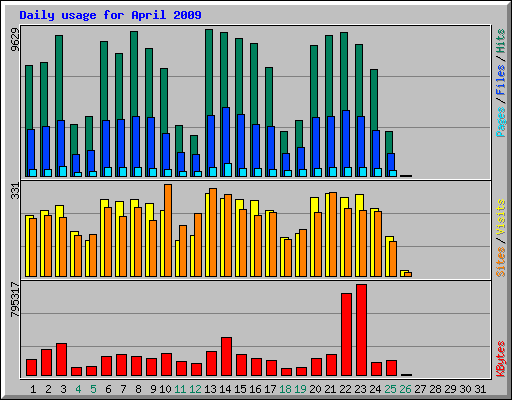Click day label '16' on the x-axis

(255, 389)
